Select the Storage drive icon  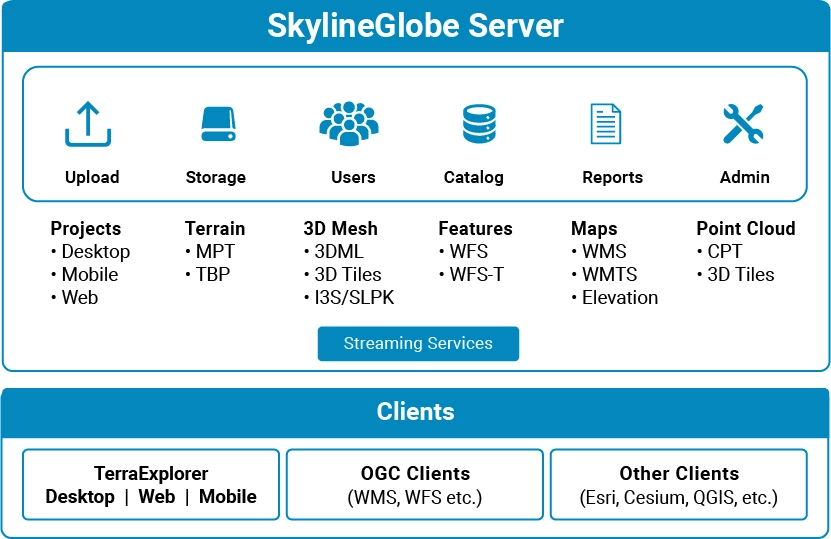point(218,124)
